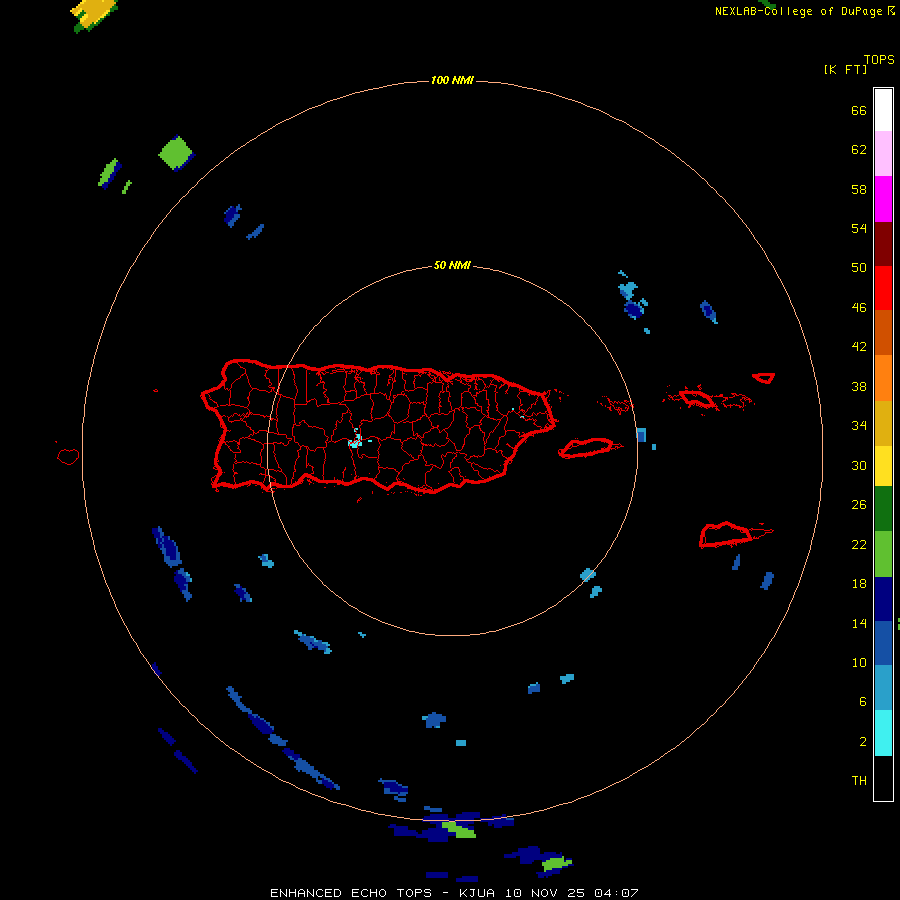Click legend value 22
Viewport: 900px width, 900px height.
click(859, 544)
